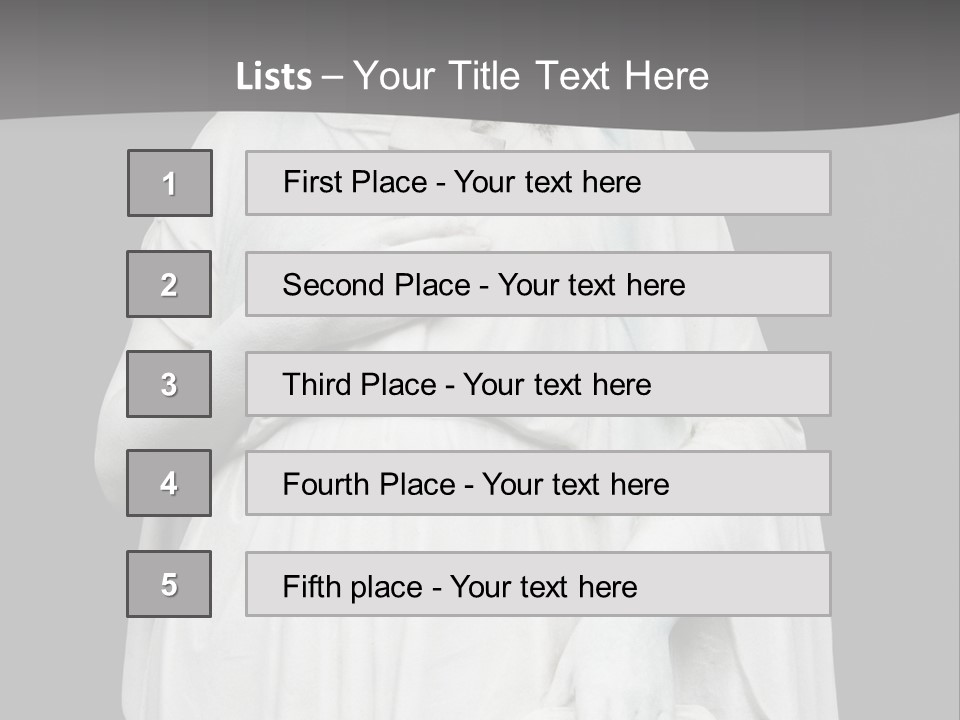This screenshot has width=960, height=720.
Task: Click the number 1 box
Action: click(x=169, y=183)
